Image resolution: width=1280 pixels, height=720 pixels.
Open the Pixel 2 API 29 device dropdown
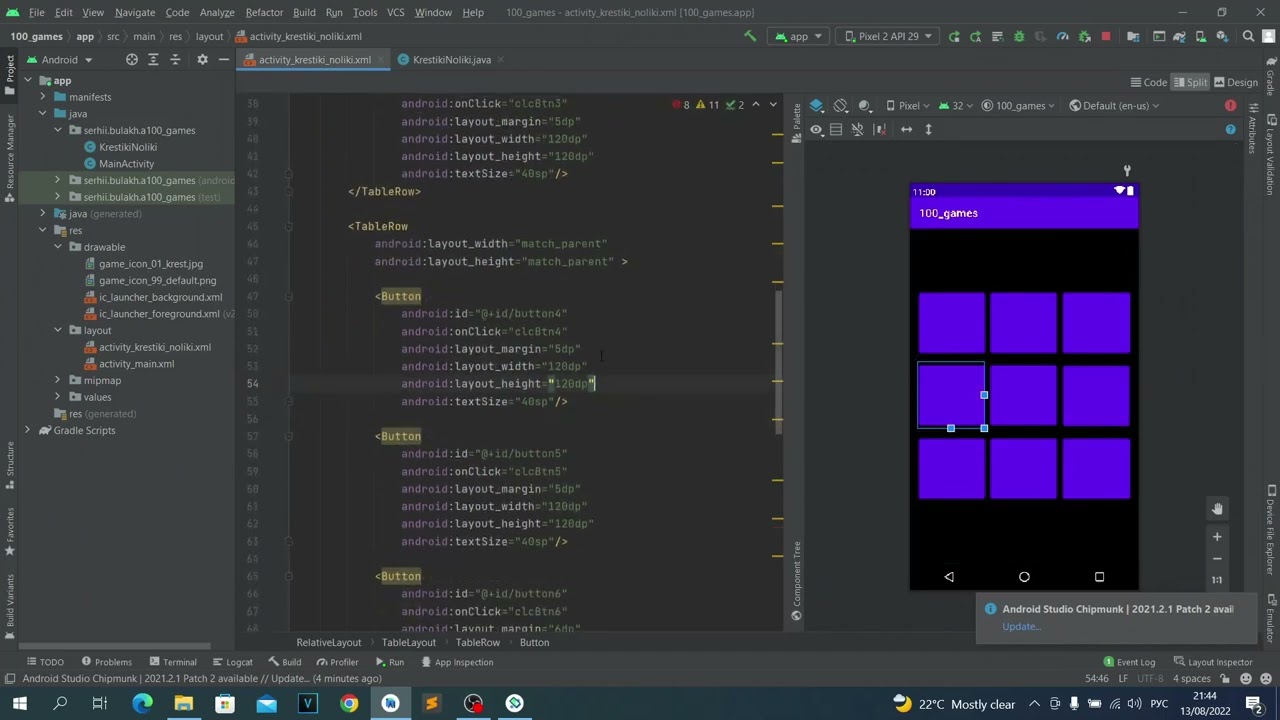coord(887,36)
